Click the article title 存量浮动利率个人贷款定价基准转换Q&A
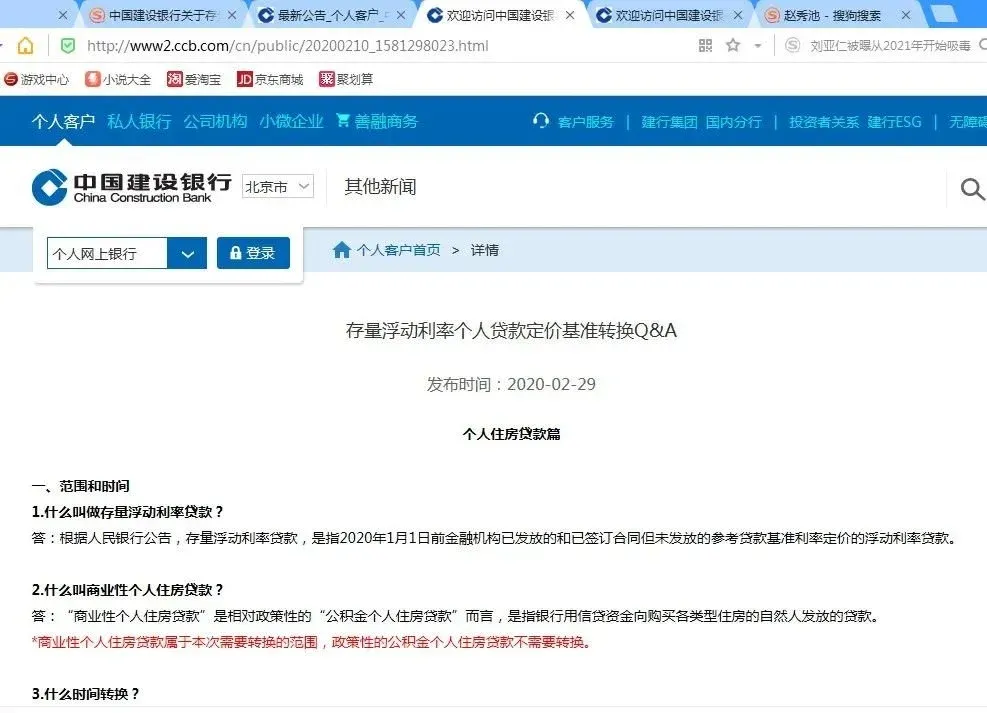Viewport: 987px width, 713px height. 511,331
